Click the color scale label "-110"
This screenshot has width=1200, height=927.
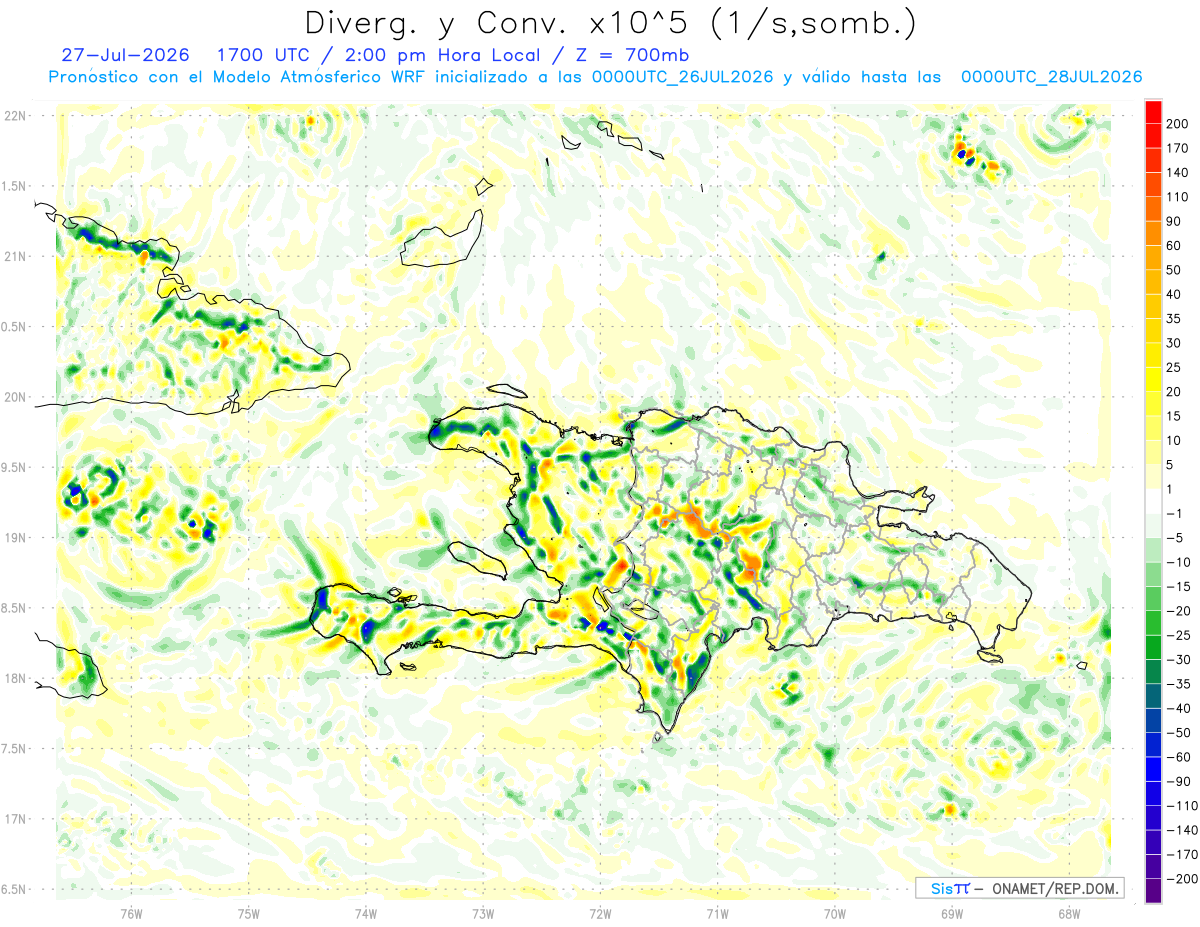point(1182,806)
